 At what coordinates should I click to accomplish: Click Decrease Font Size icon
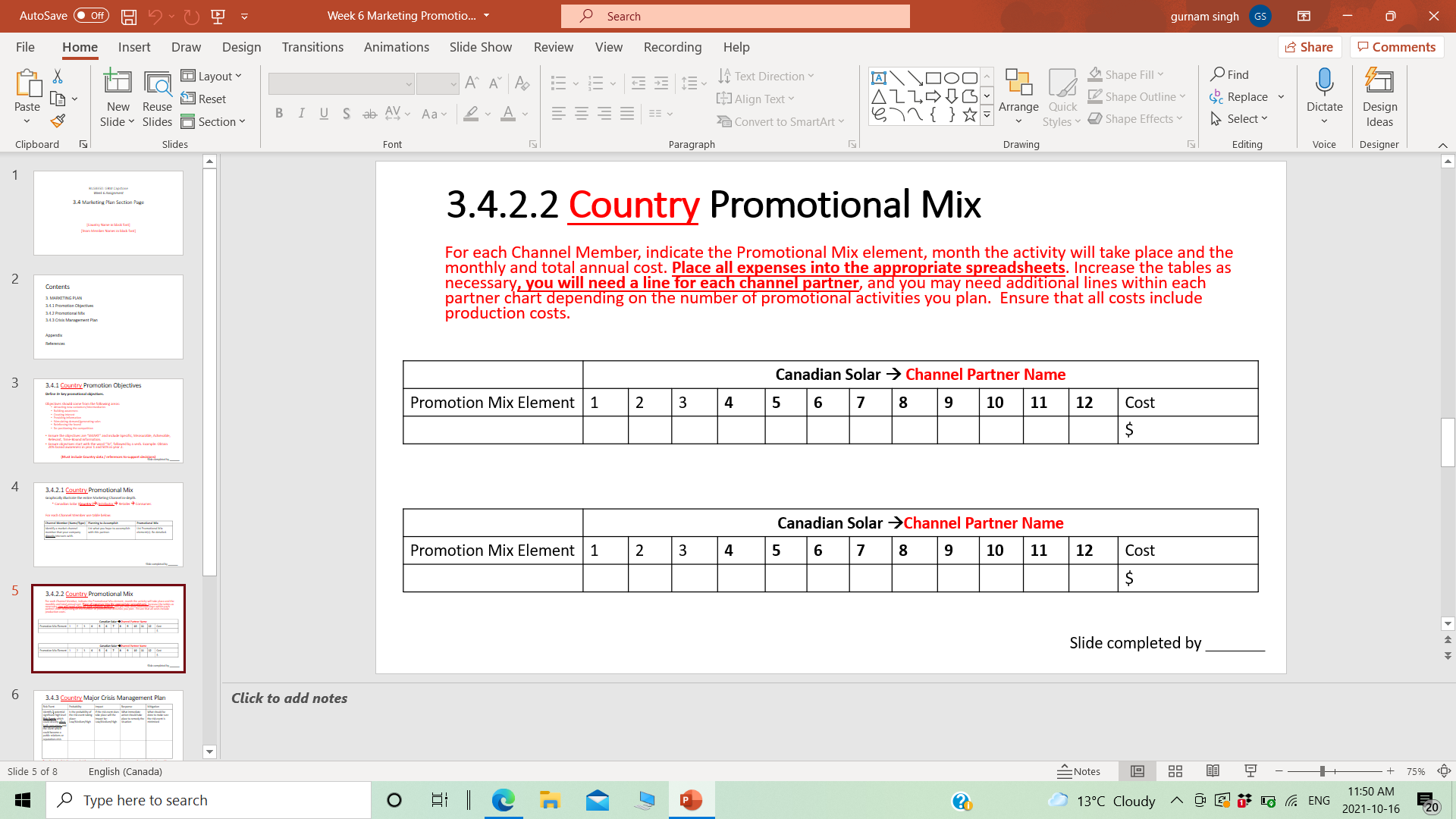[x=494, y=83]
